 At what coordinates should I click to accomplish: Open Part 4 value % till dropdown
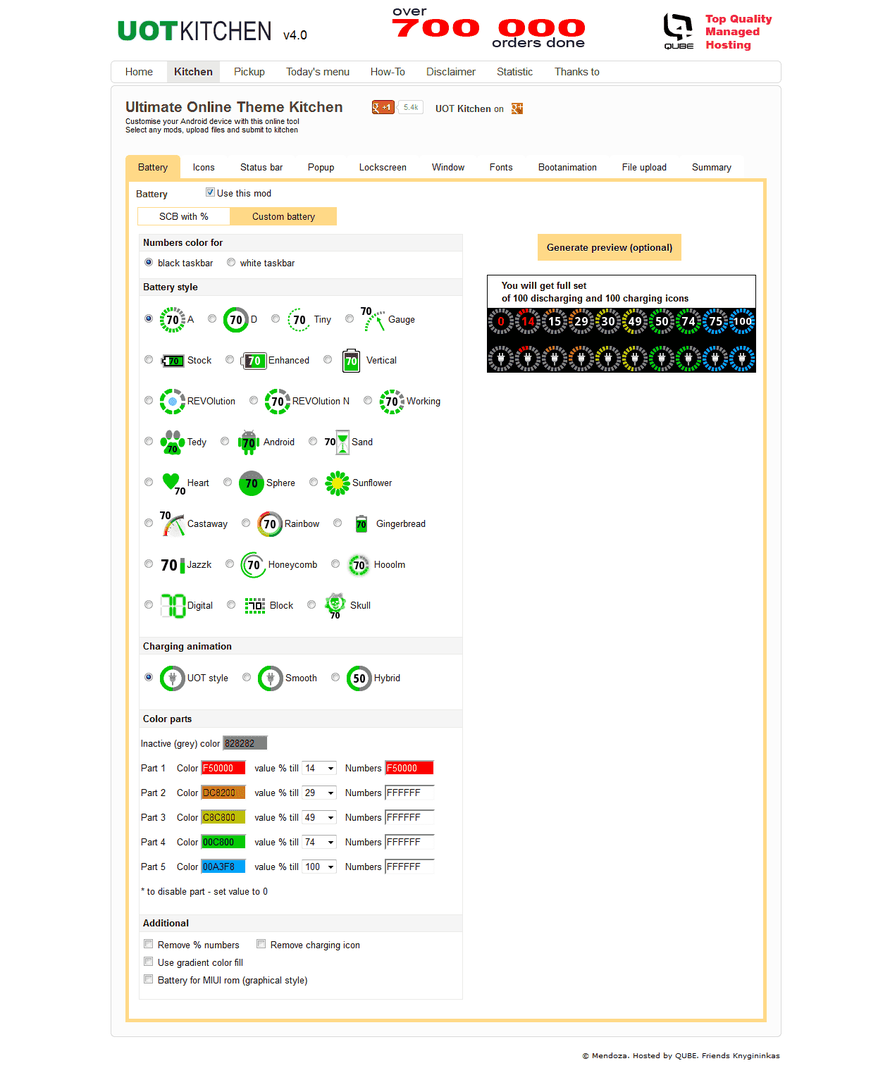[319, 842]
